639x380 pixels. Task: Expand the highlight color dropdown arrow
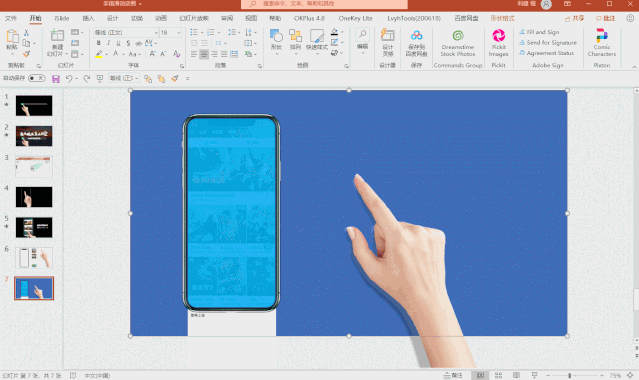pyautogui.click(x=106, y=54)
